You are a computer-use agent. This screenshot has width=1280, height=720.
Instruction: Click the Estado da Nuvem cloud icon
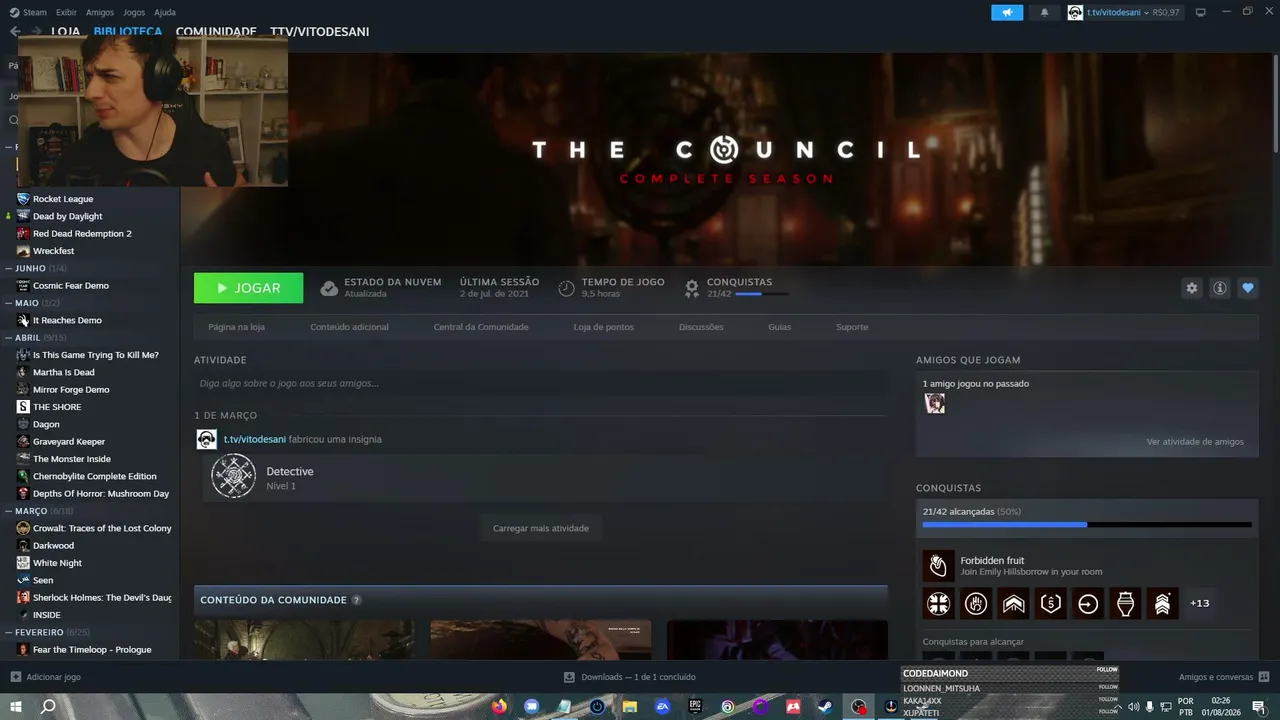pos(329,288)
